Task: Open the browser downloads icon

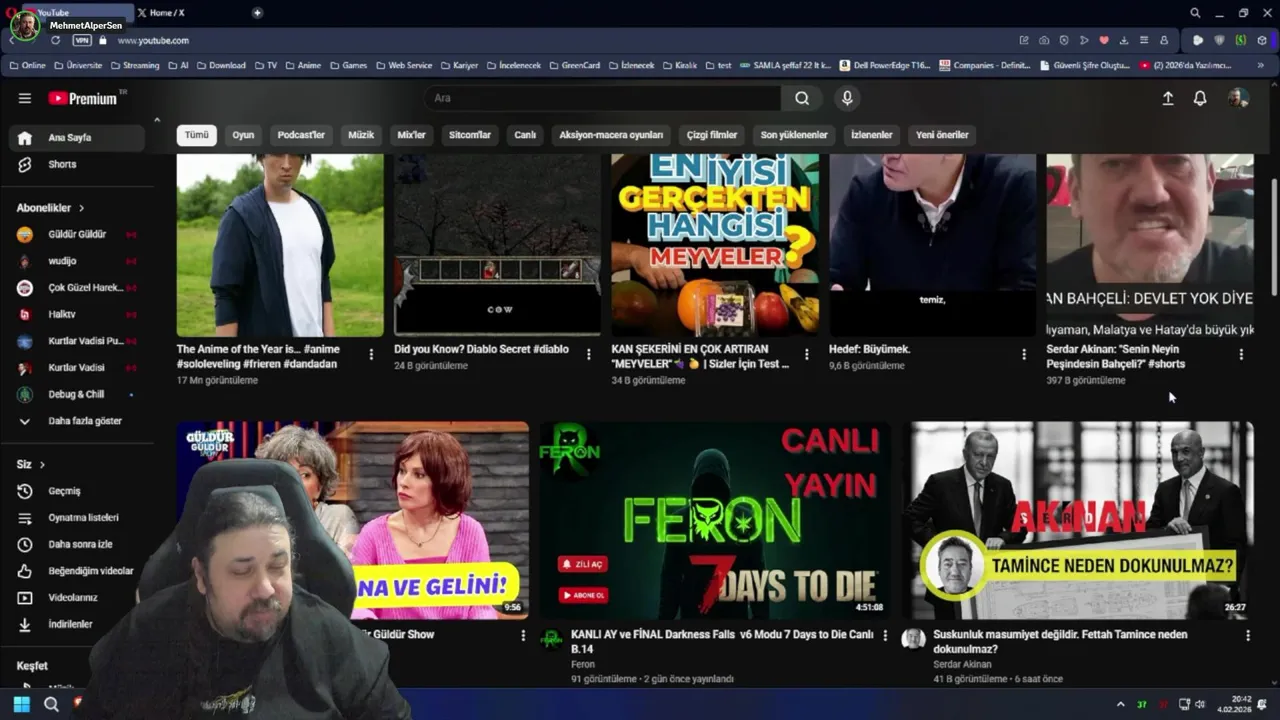Action: pos(1124,40)
